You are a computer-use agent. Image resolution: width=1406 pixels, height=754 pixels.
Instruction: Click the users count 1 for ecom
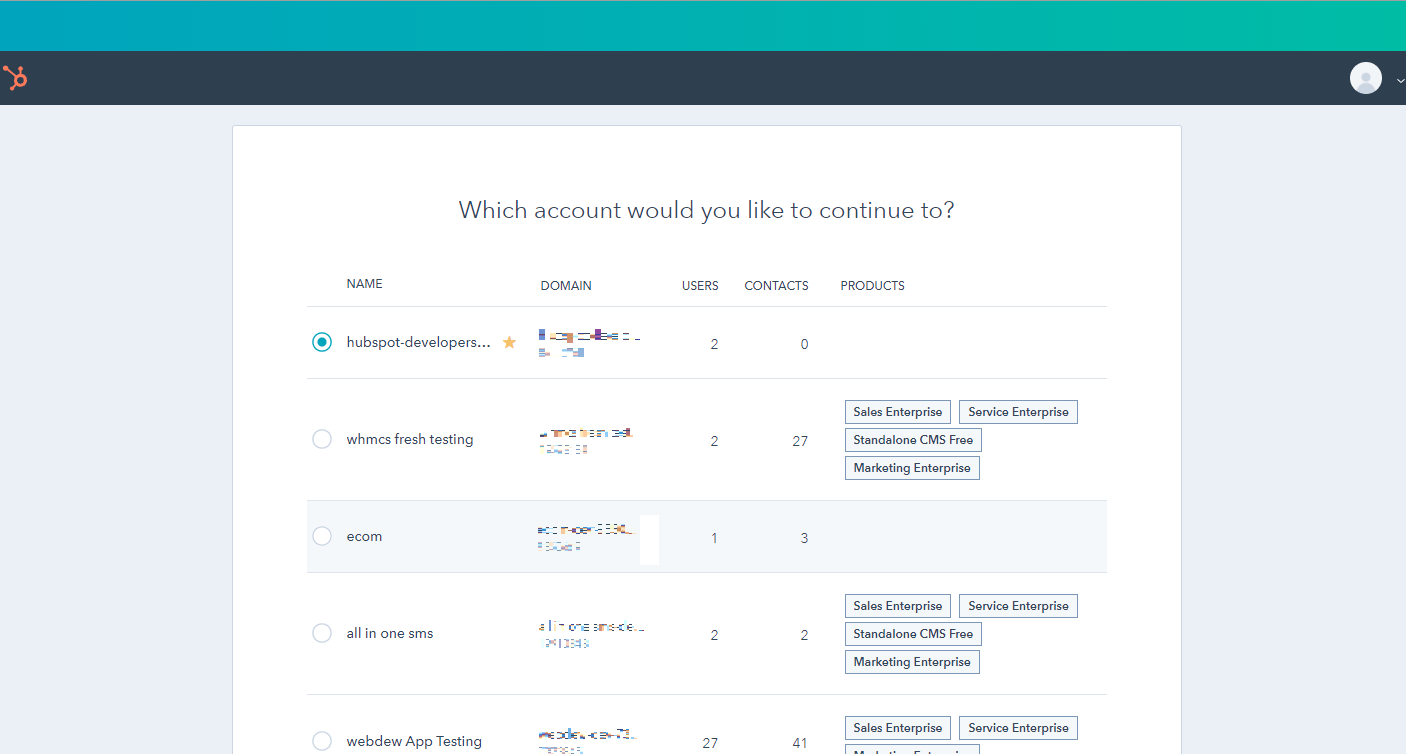(x=714, y=538)
